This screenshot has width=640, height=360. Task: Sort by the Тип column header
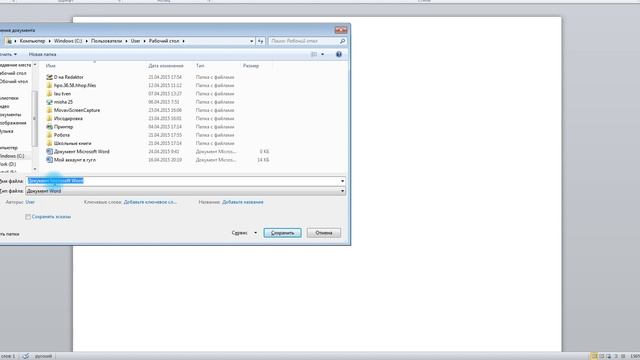[x=200, y=66]
